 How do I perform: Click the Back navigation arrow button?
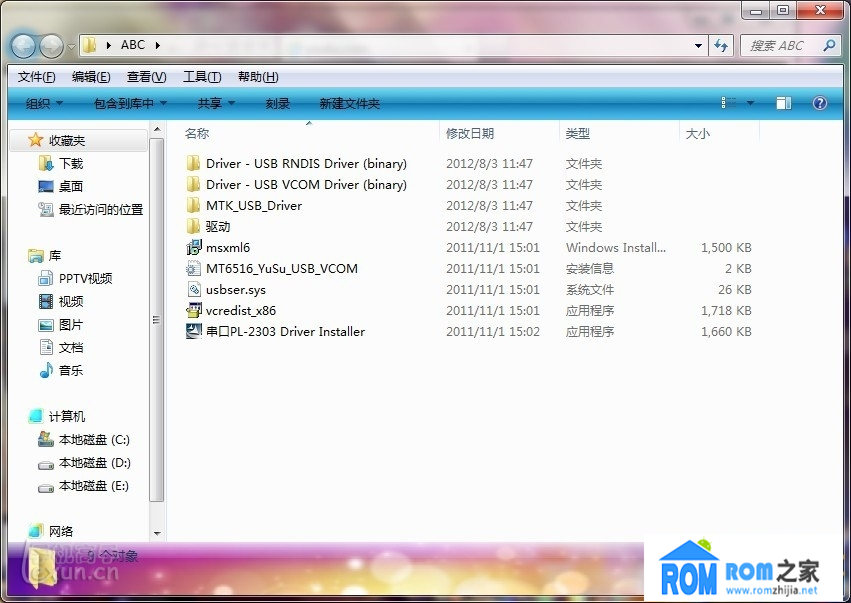pos(23,46)
